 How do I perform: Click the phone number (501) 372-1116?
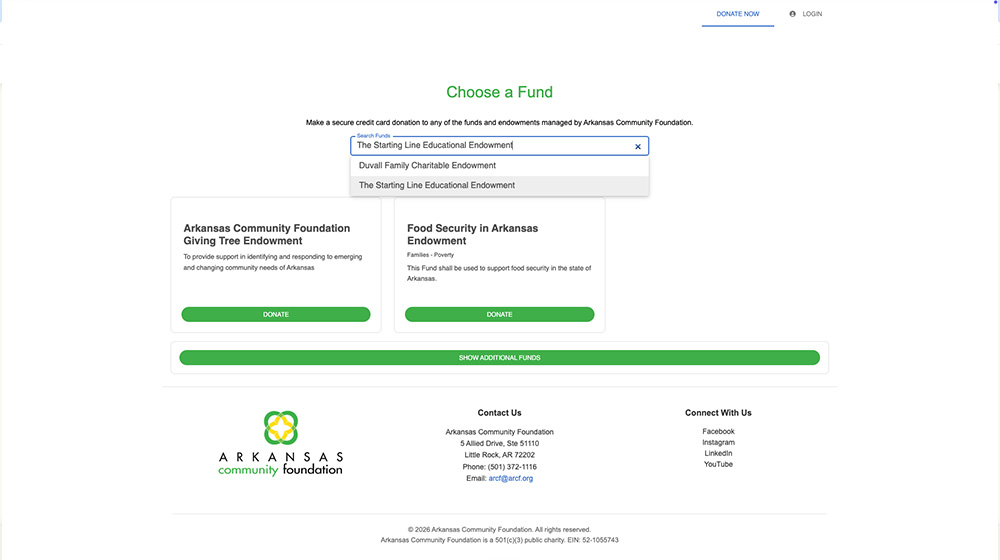(x=512, y=467)
